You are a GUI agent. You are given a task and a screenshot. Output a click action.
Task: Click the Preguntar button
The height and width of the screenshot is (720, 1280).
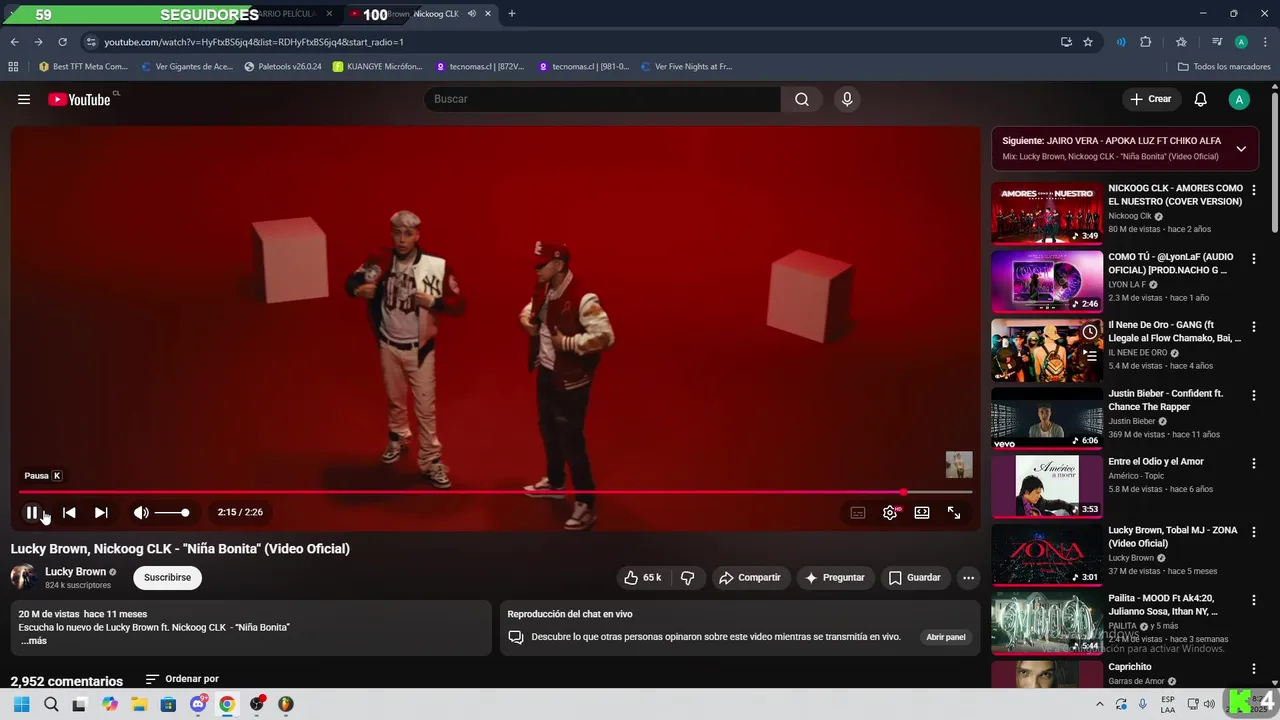pos(835,578)
